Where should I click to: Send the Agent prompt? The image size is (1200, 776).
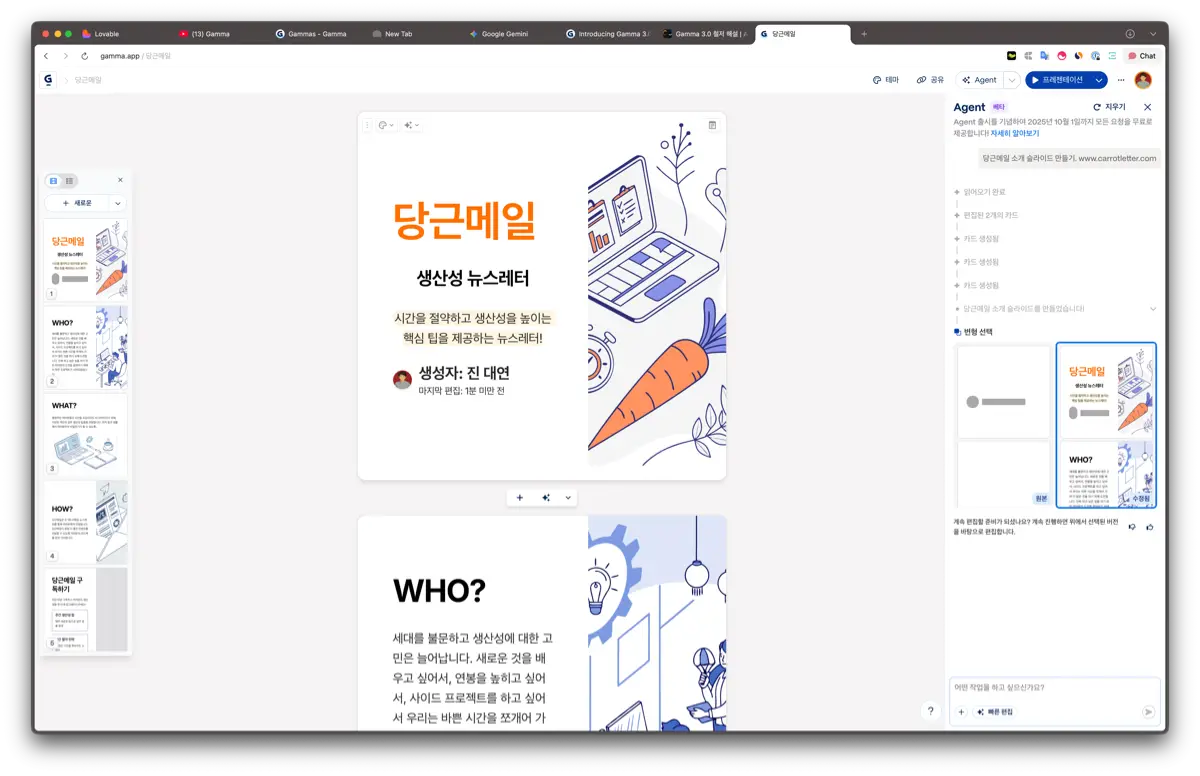click(x=1148, y=711)
